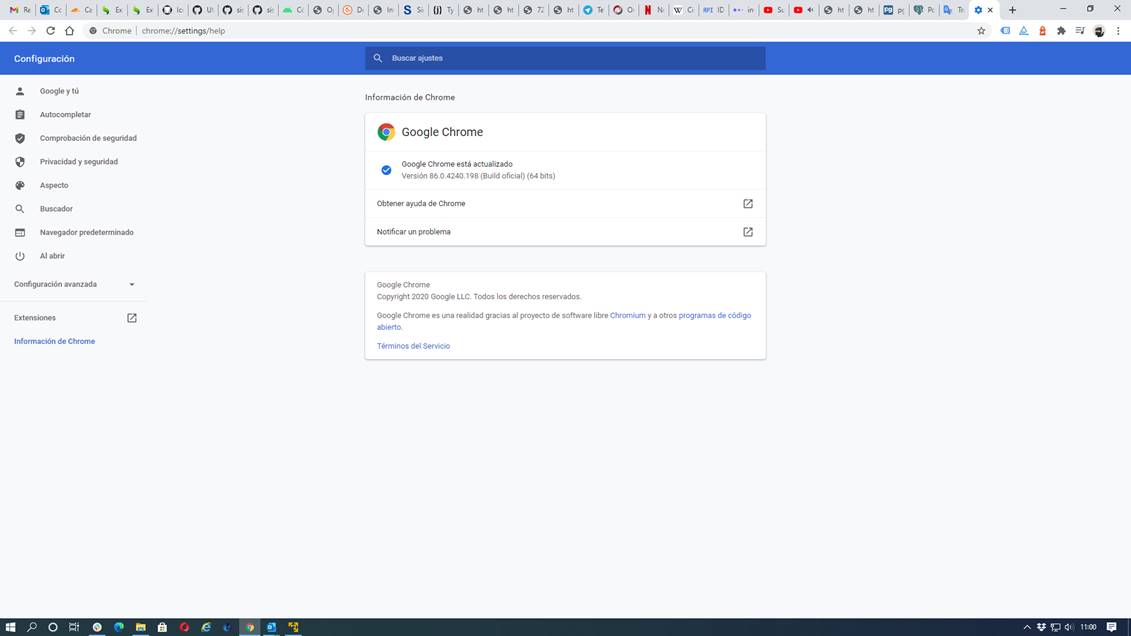Click the Buscar ajustes search field
The image size is (1131, 636).
[x=565, y=58]
